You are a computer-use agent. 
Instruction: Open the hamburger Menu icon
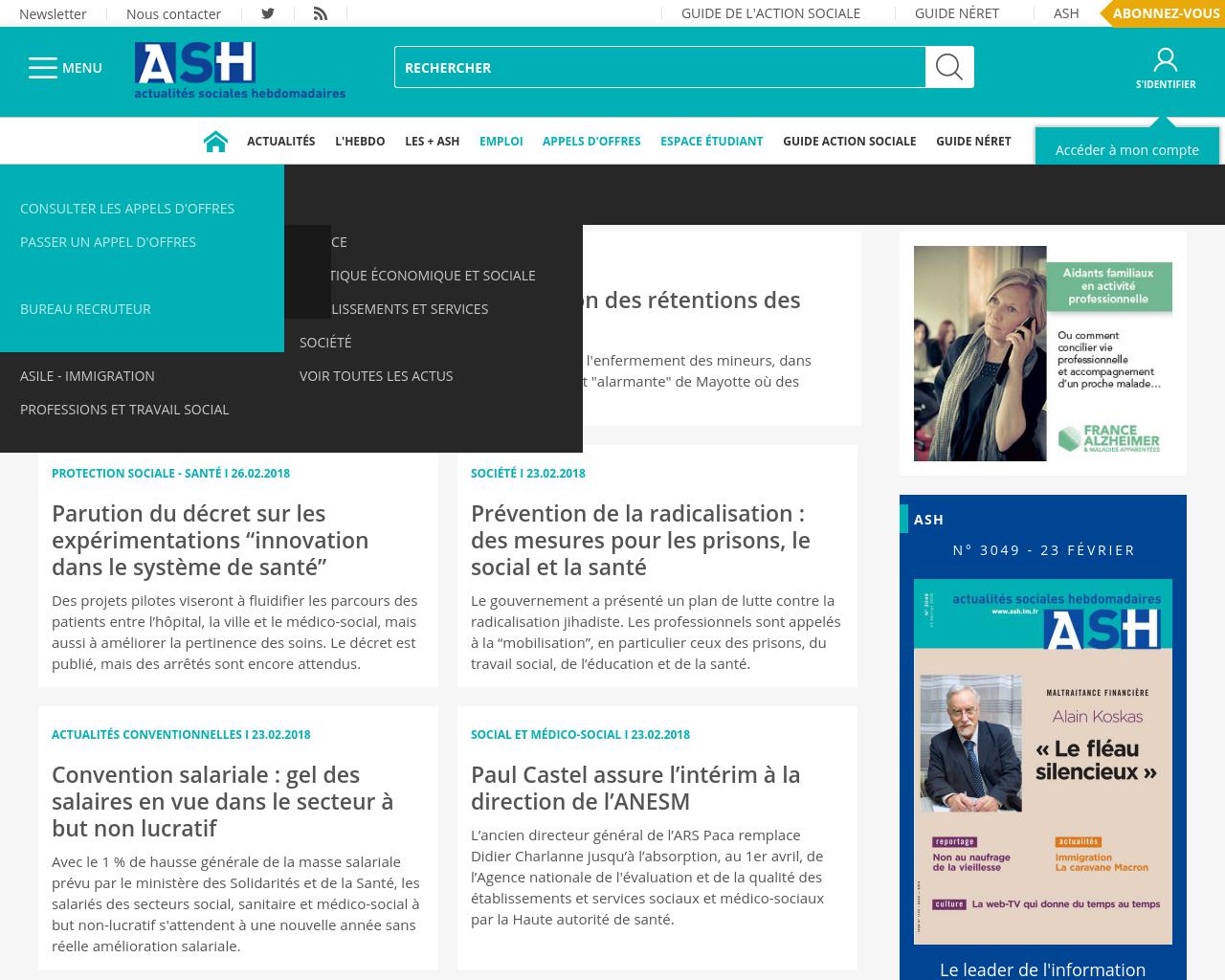click(43, 68)
